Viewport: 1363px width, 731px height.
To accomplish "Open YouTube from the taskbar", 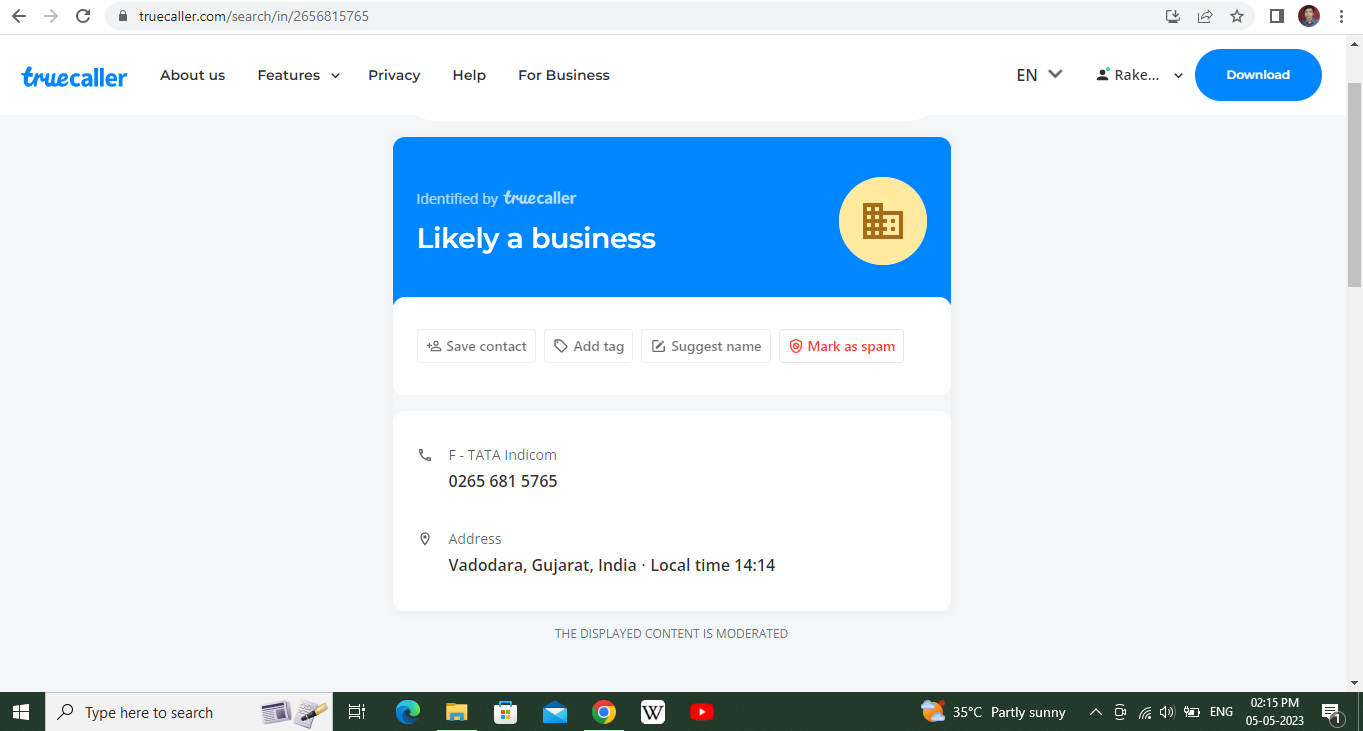I will [x=701, y=712].
